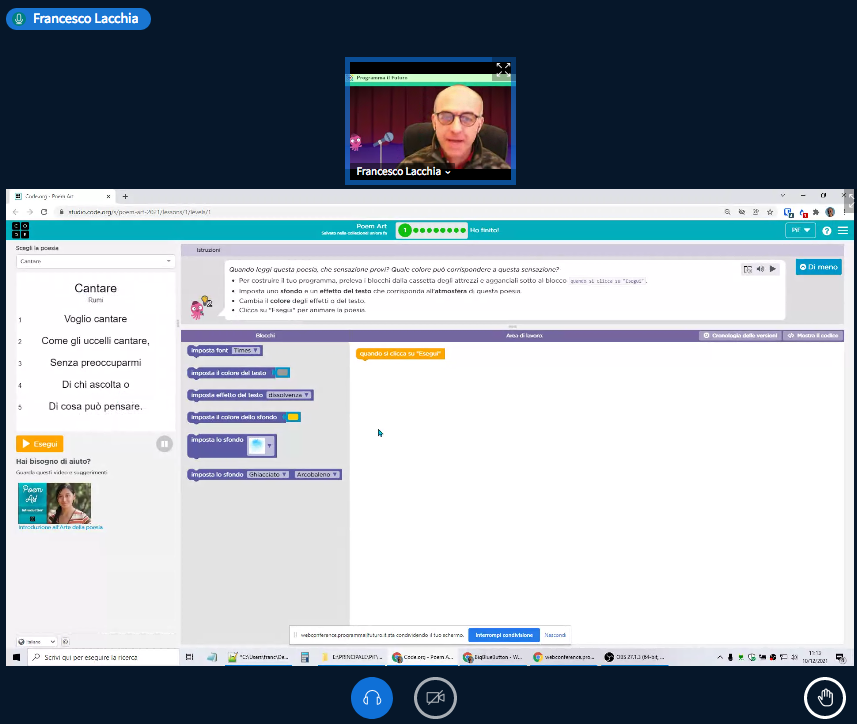
Task: Click the headphones audio button
Action: pyautogui.click(x=372, y=698)
